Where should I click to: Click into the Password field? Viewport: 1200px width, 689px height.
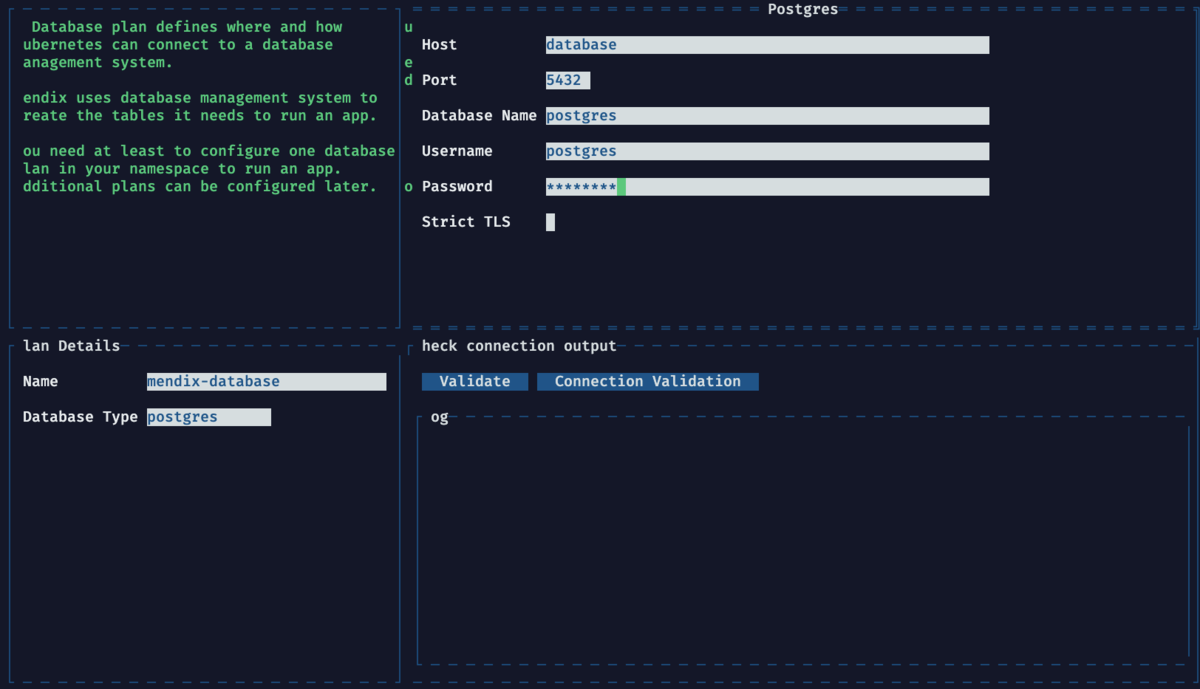click(767, 187)
